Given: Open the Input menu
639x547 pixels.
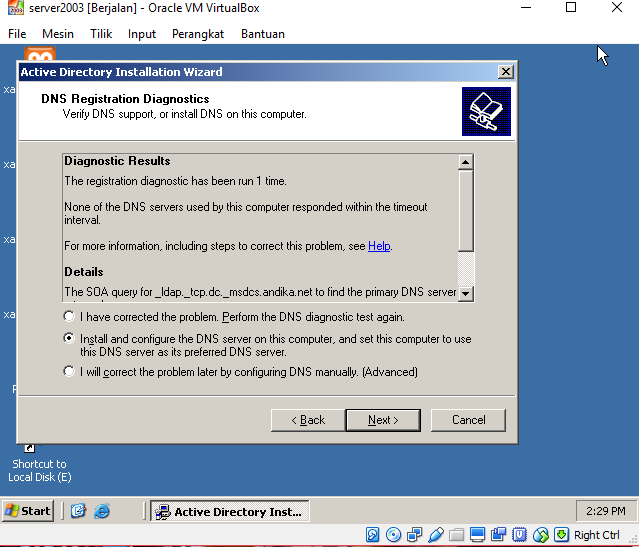Looking at the screenshot, I should tap(142, 34).
